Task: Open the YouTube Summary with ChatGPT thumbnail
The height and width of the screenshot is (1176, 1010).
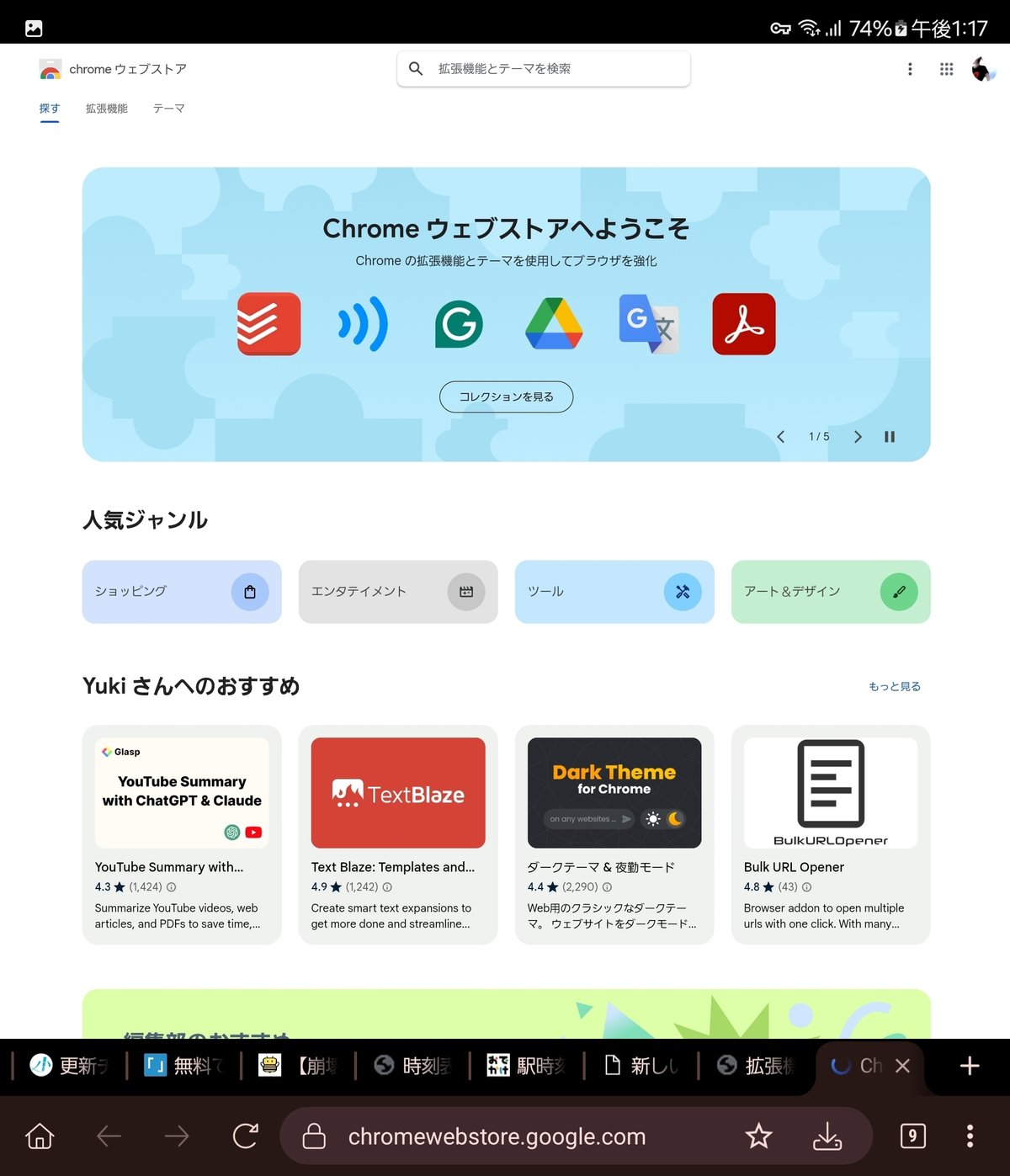Action: point(182,793)
